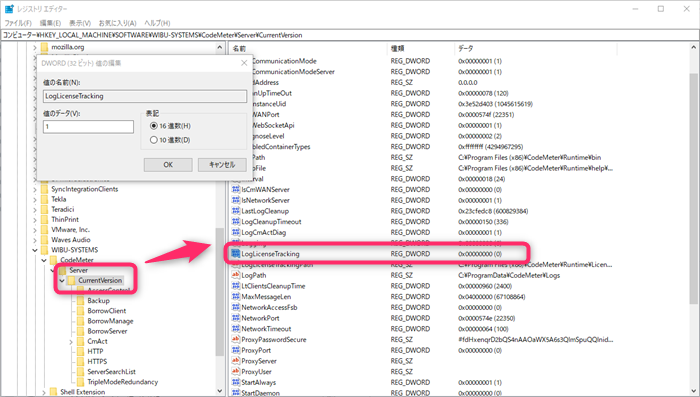The width and height of the screenshot is (700, 397).
Task: Open the ファイル(F) menu
Action: click(x=18, y=23)
